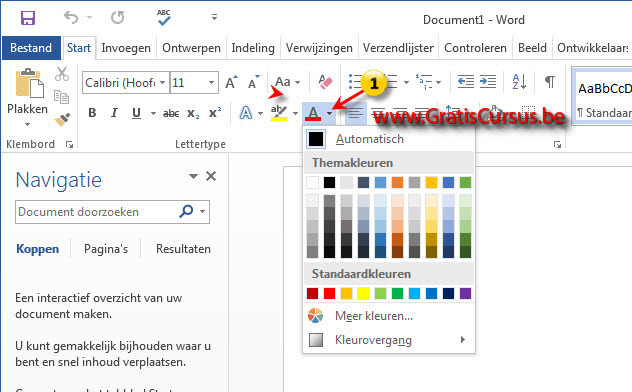Show paragraph marks with pilcrow icon
This screenshot has height=392, width=632.
[x=550, y=82]
